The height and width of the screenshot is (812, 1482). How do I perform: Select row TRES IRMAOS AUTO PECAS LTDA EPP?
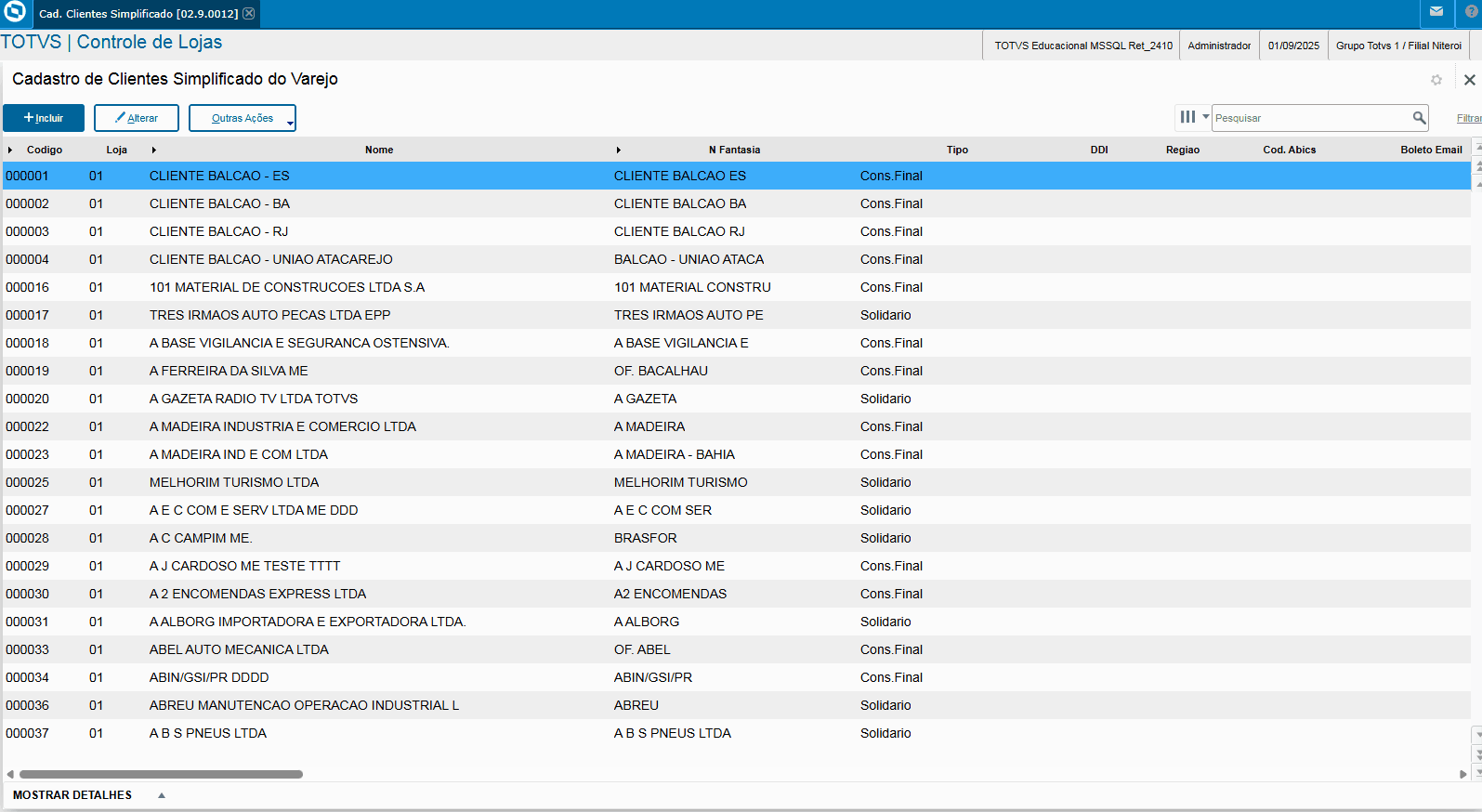coord(737,315)
